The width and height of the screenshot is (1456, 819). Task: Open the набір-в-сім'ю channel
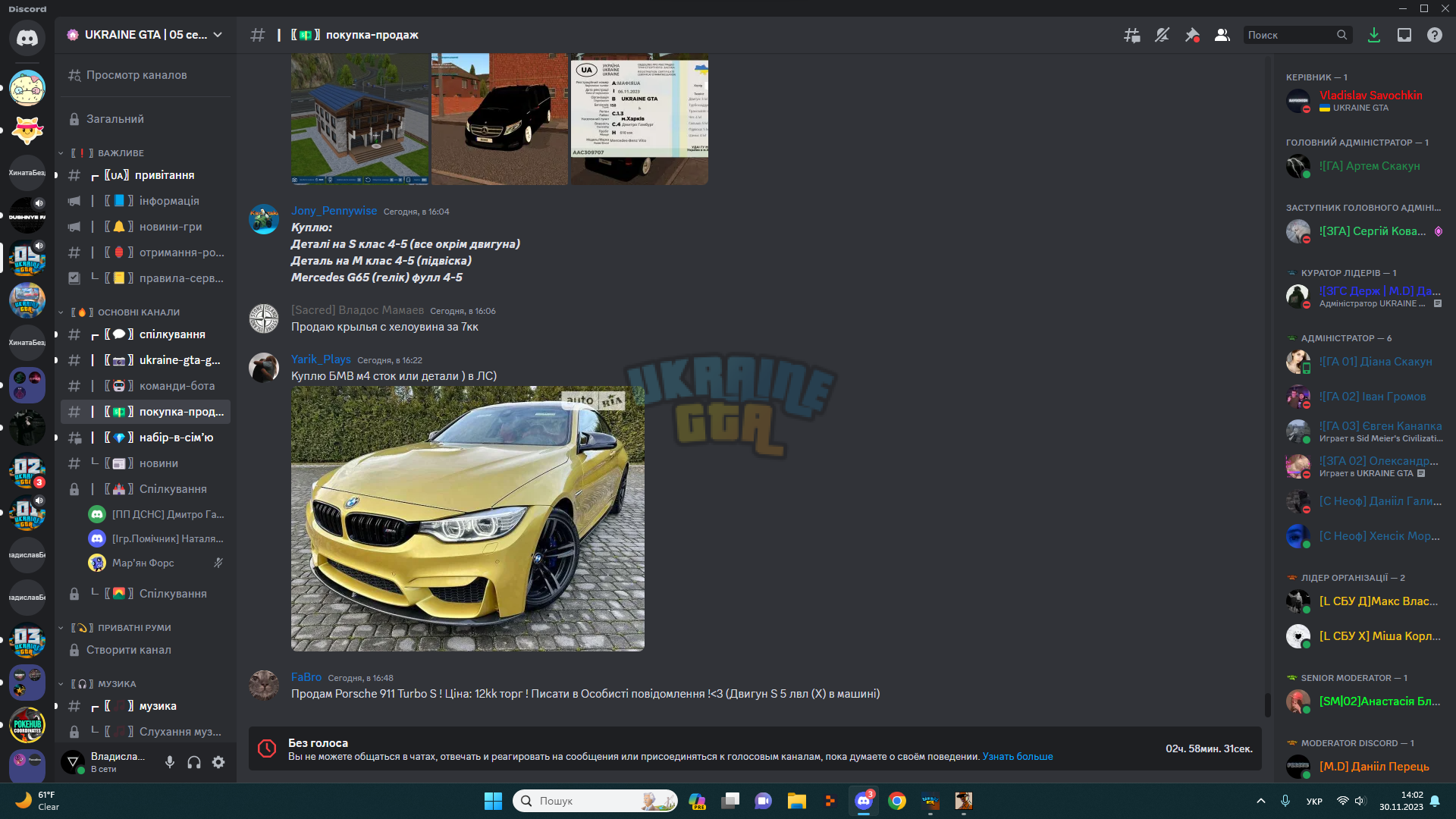coord(146,438)
